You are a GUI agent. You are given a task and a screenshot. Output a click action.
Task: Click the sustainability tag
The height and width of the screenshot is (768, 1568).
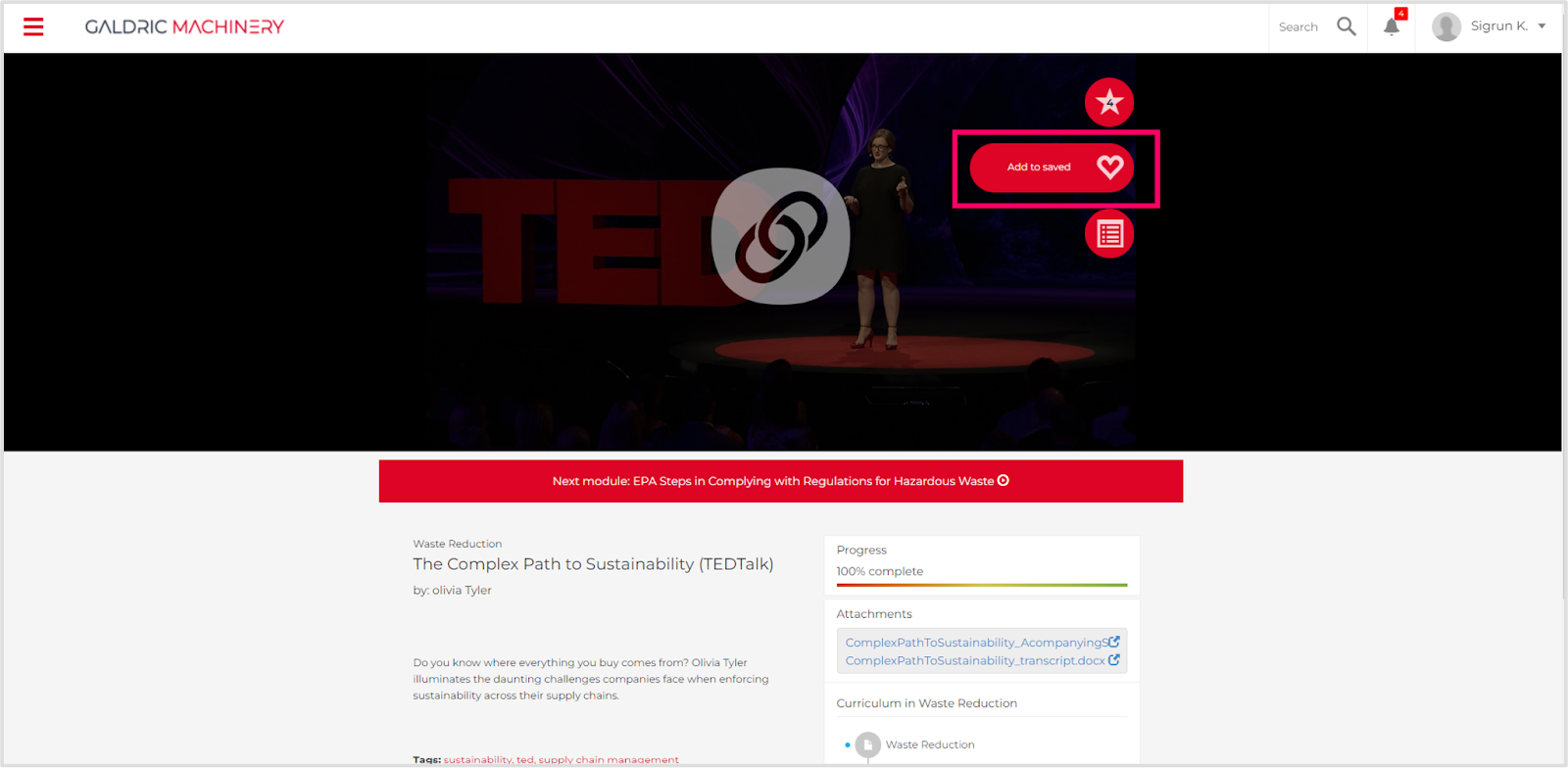(x=477, y=760)
